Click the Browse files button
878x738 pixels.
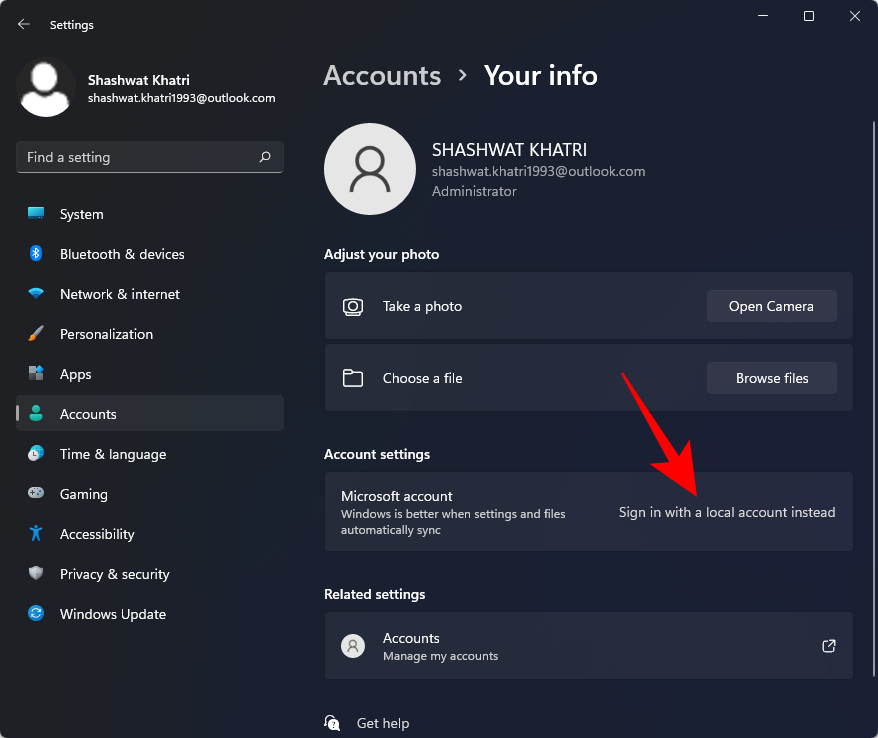click(x=771, y=378)
